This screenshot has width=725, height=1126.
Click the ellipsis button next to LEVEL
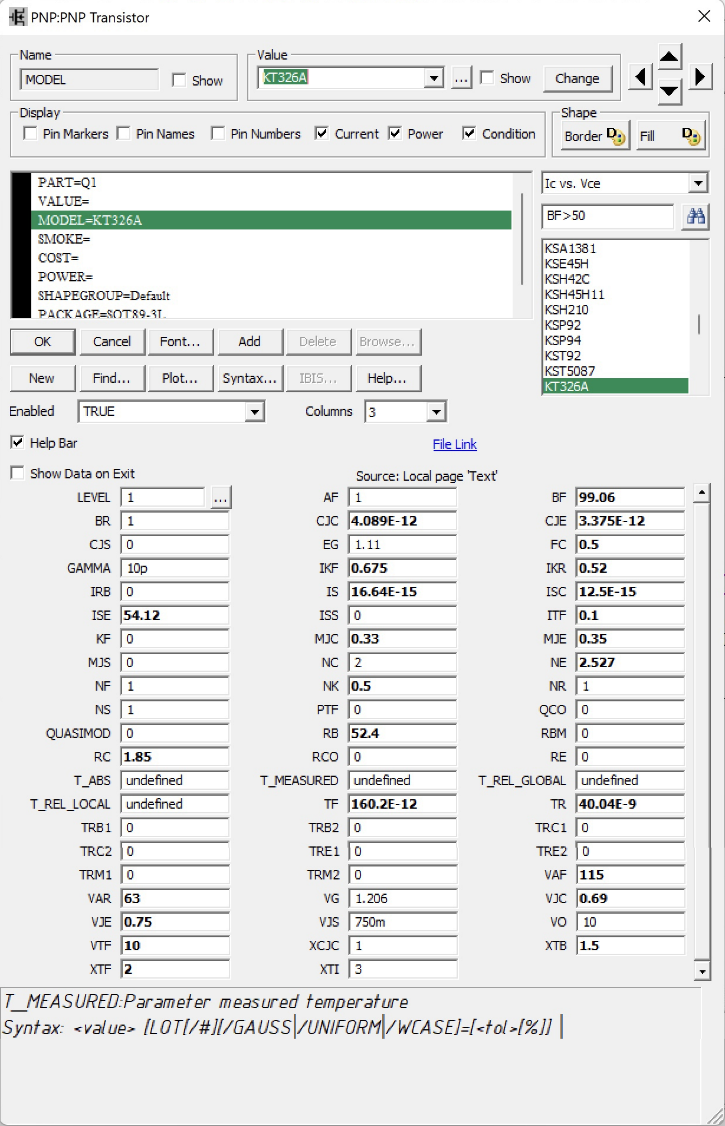[221, 498]
